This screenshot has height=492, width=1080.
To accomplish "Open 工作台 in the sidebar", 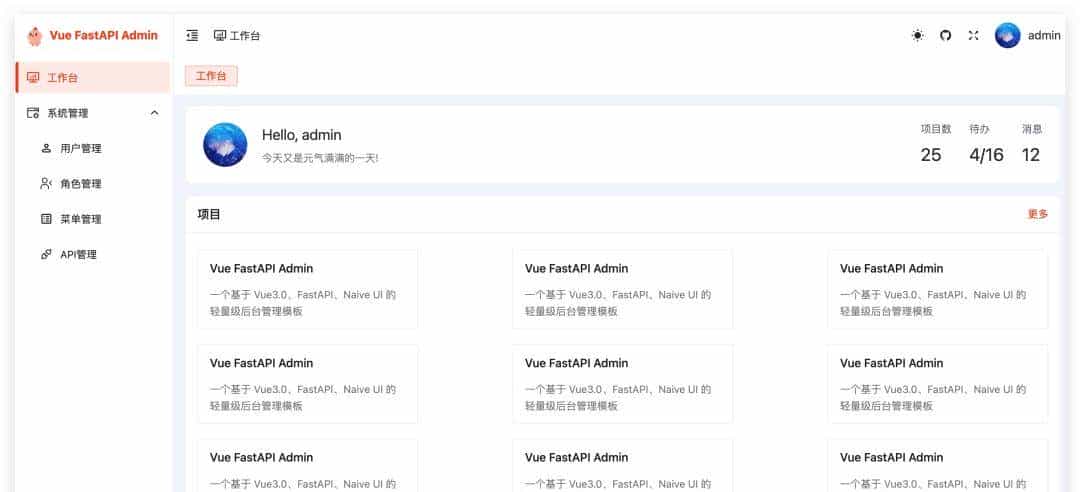I will click(x=92, y=77).
